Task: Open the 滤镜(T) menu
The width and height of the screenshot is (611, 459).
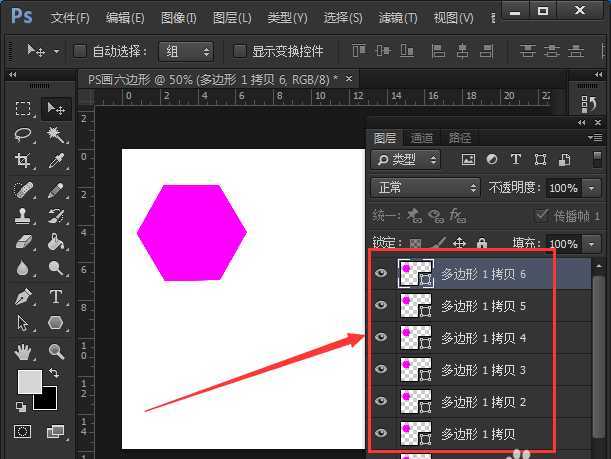Action: point(397,18)
